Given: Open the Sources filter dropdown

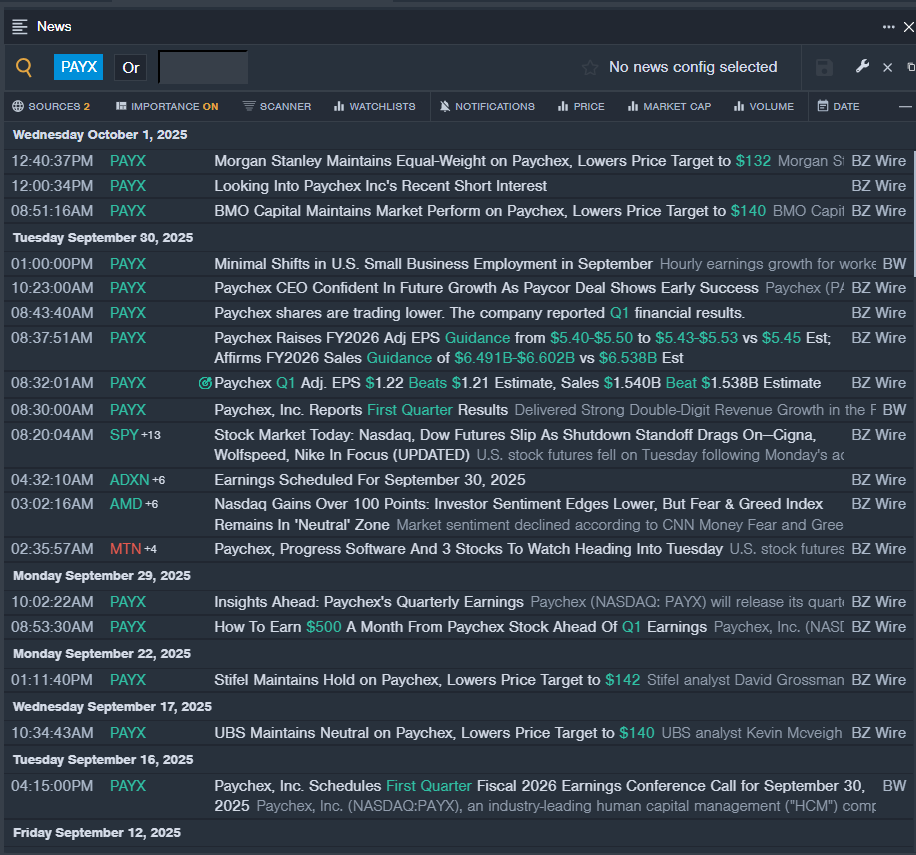Looking at the screenshot, I should point(51,106).
